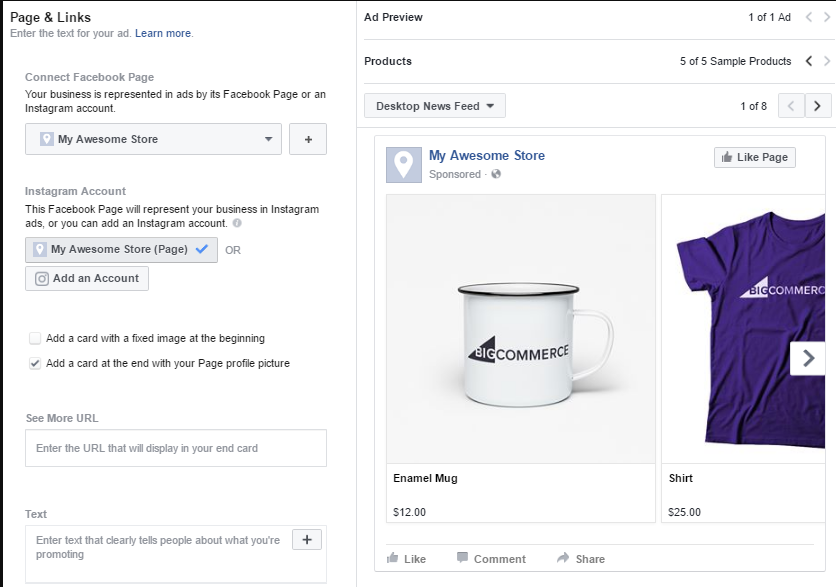Click the plus icon in the Text field
Screen dimensions: 836x587
[306, 540]
